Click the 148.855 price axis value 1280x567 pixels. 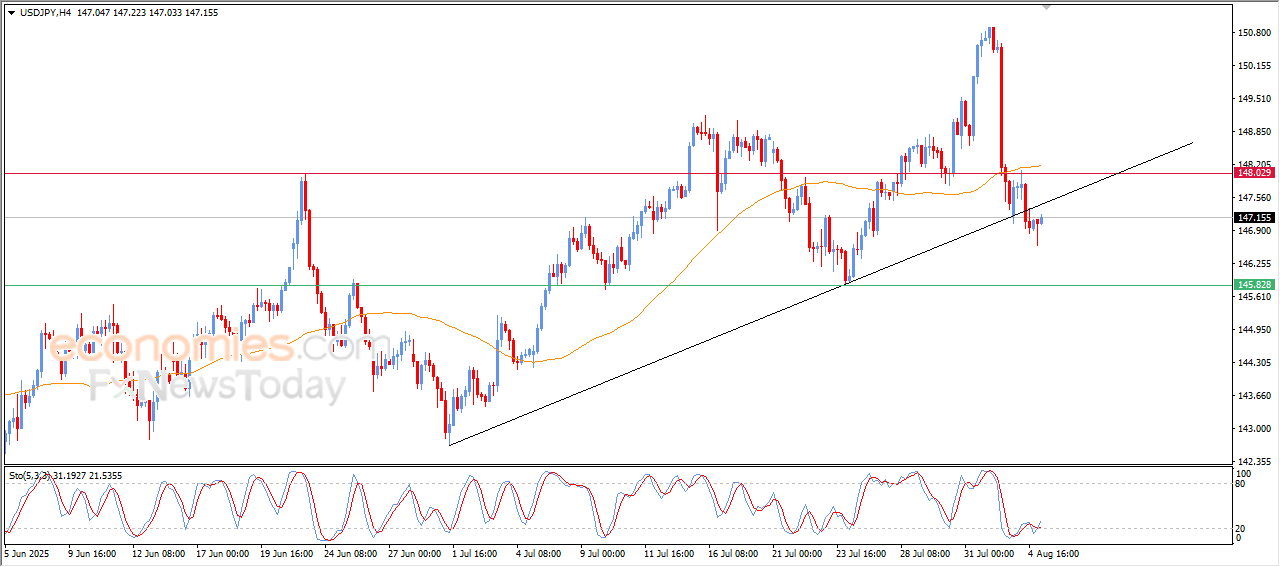point(1254,132)
